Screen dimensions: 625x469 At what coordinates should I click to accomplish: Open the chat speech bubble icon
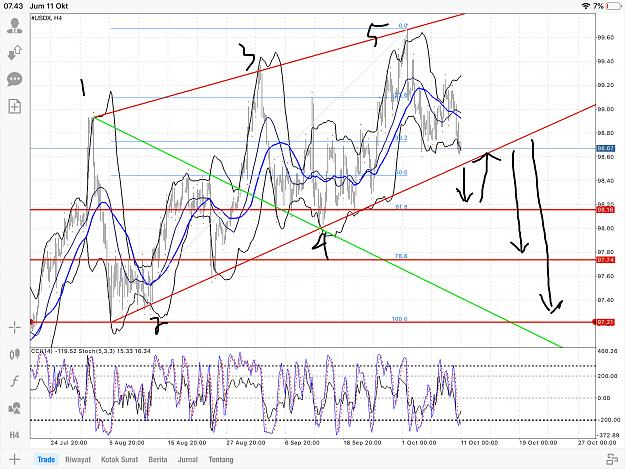pos(15,79)
